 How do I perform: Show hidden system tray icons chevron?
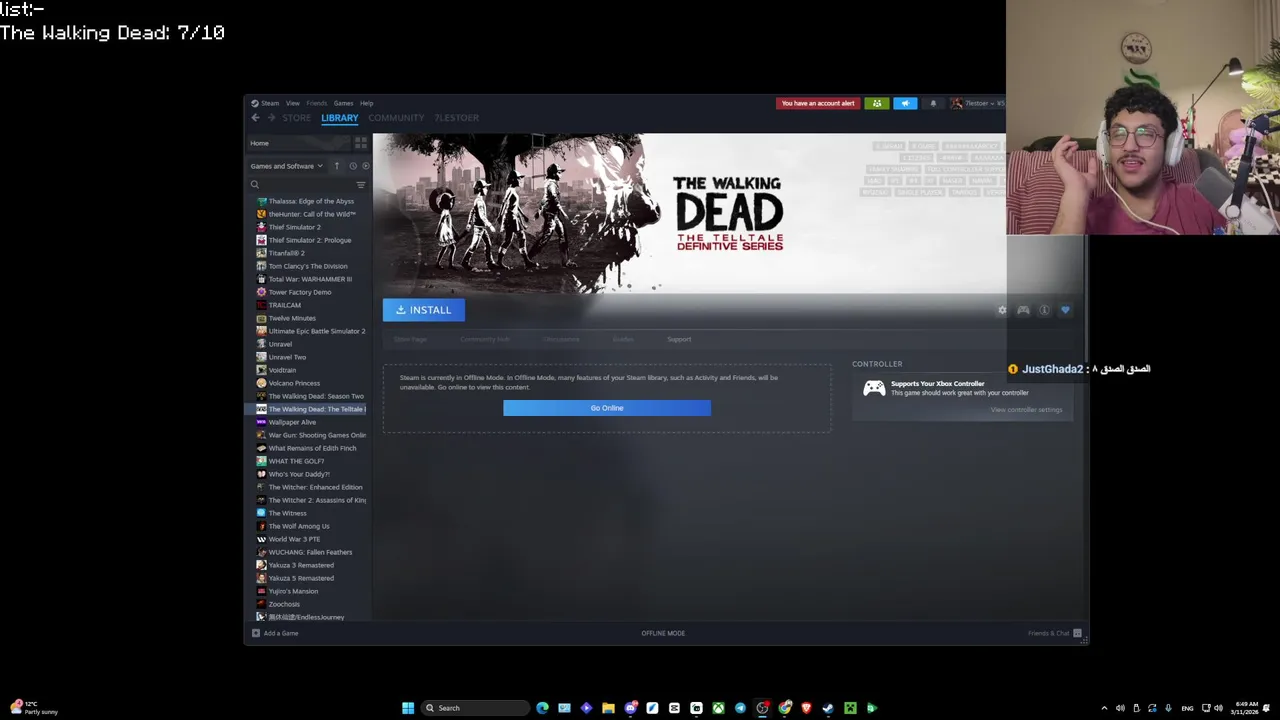(x=1104, y=708)
